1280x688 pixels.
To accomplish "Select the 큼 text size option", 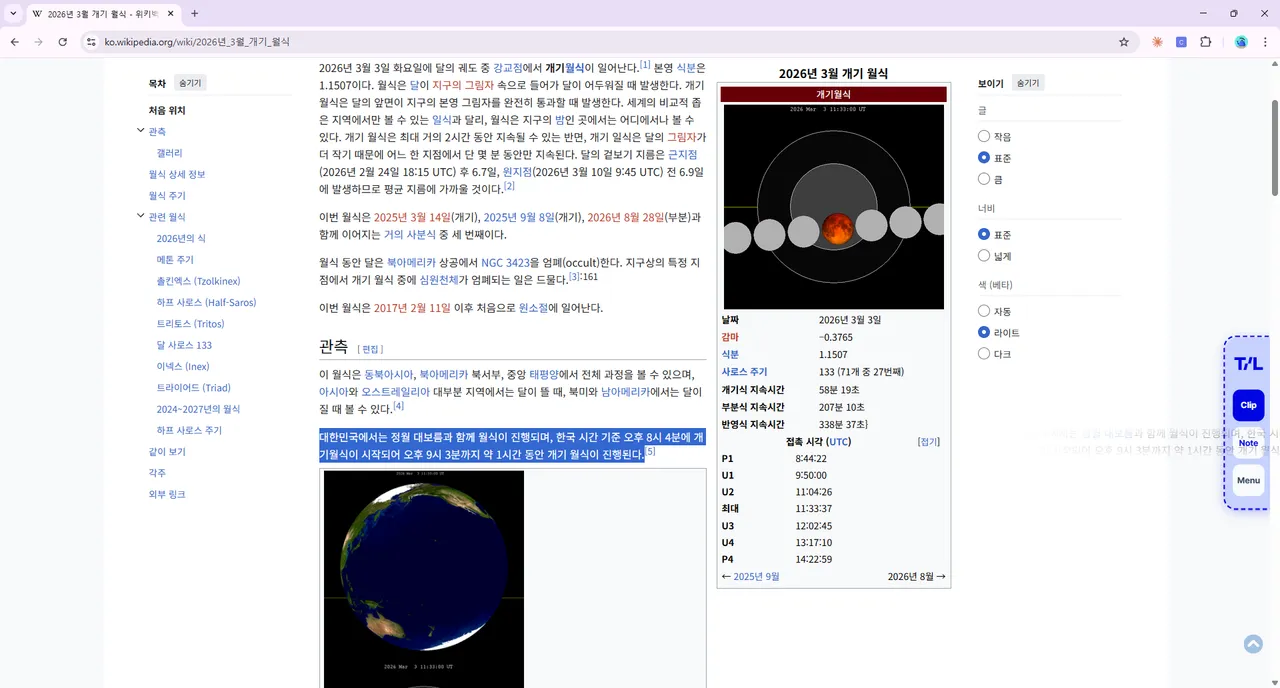I will coord(984,179).
